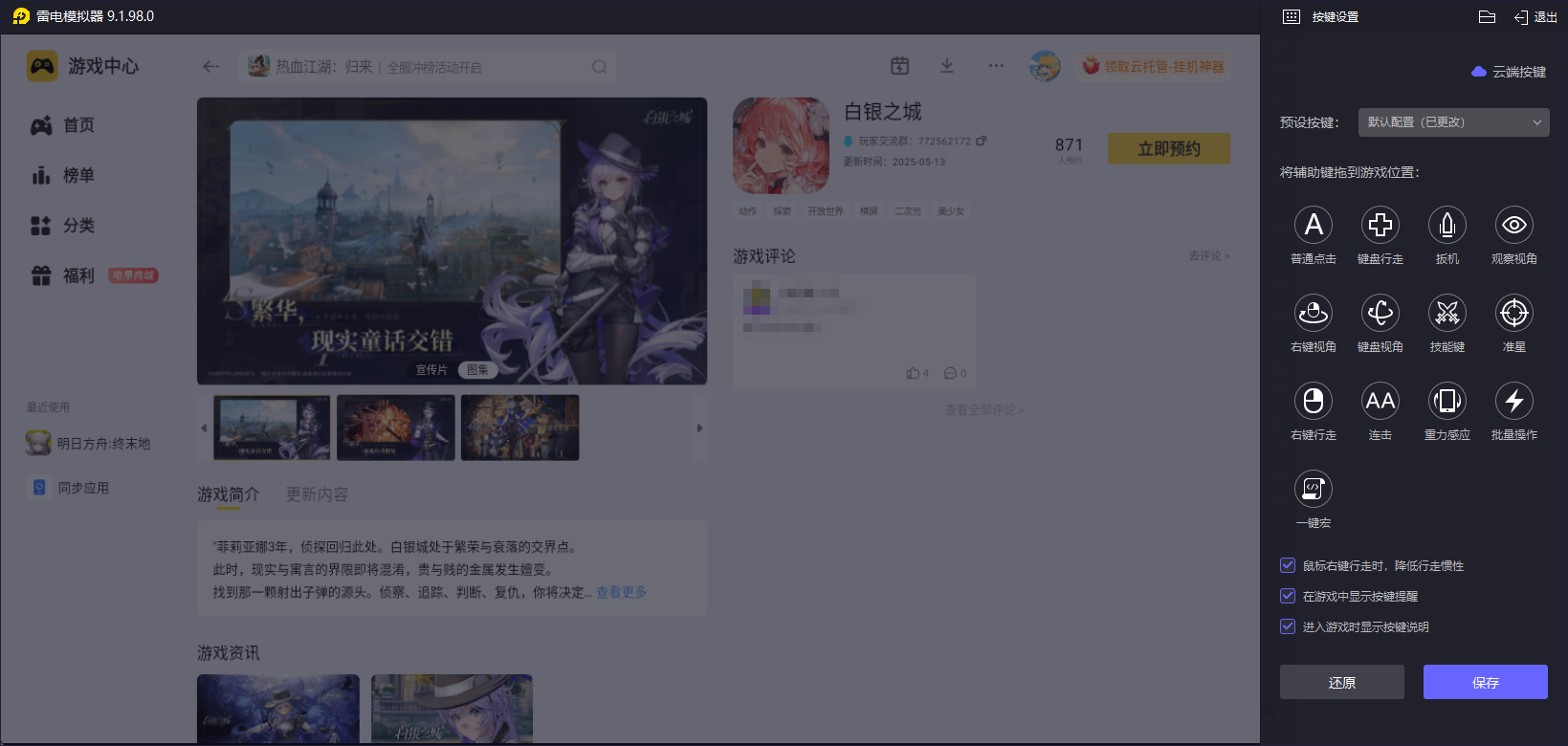Toggle 鼠标右键行走时，降低行走惯性 checkbox
This screenshot has height=746, width=1568.
click(1288, 565)
